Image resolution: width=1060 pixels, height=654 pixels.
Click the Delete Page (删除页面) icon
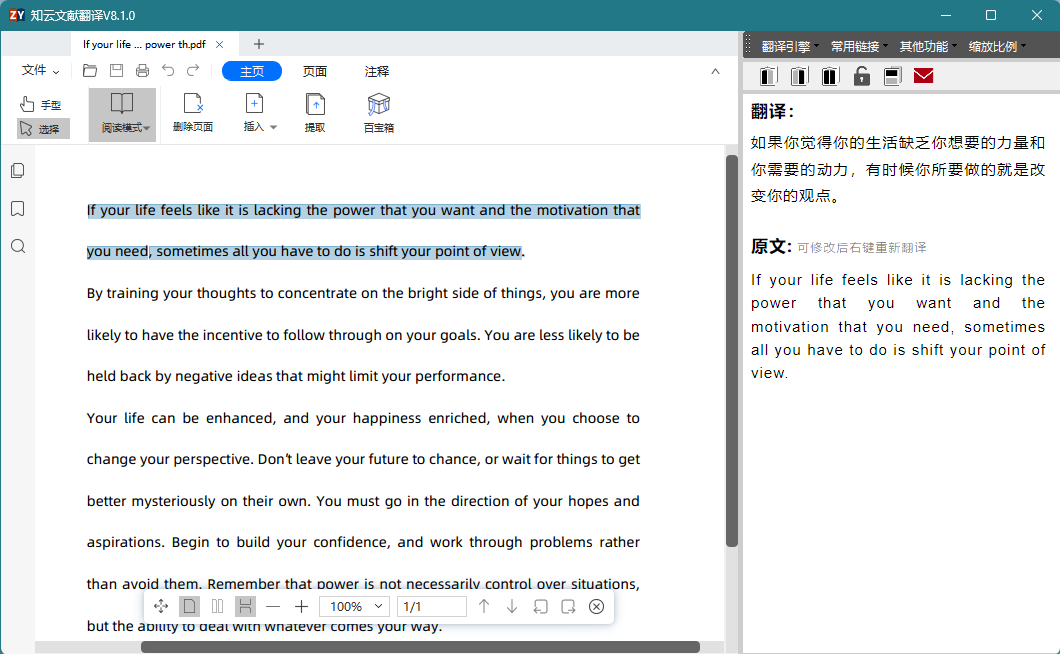coord(193,113)
